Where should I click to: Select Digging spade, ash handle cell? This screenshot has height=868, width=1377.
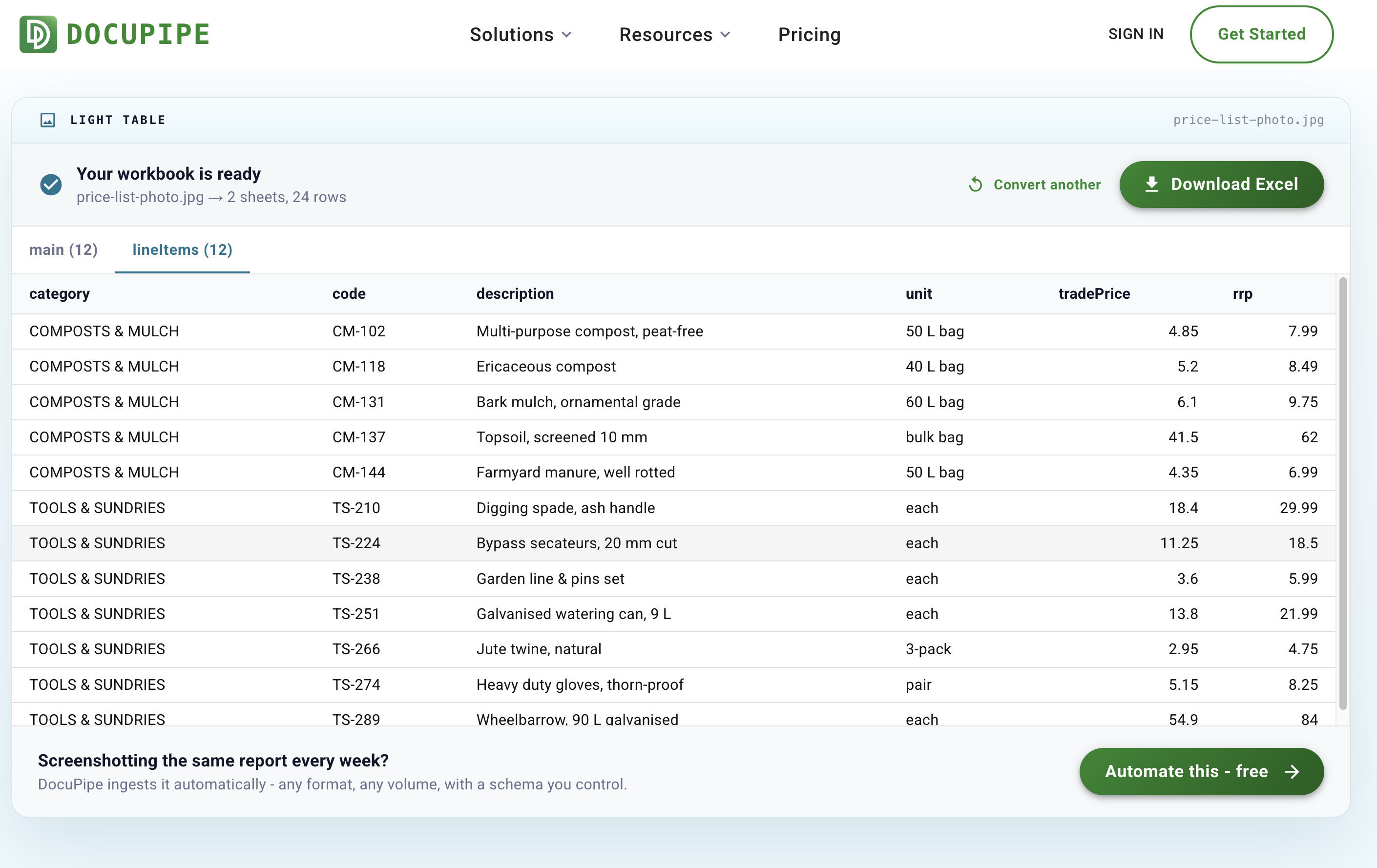[565, 508]
